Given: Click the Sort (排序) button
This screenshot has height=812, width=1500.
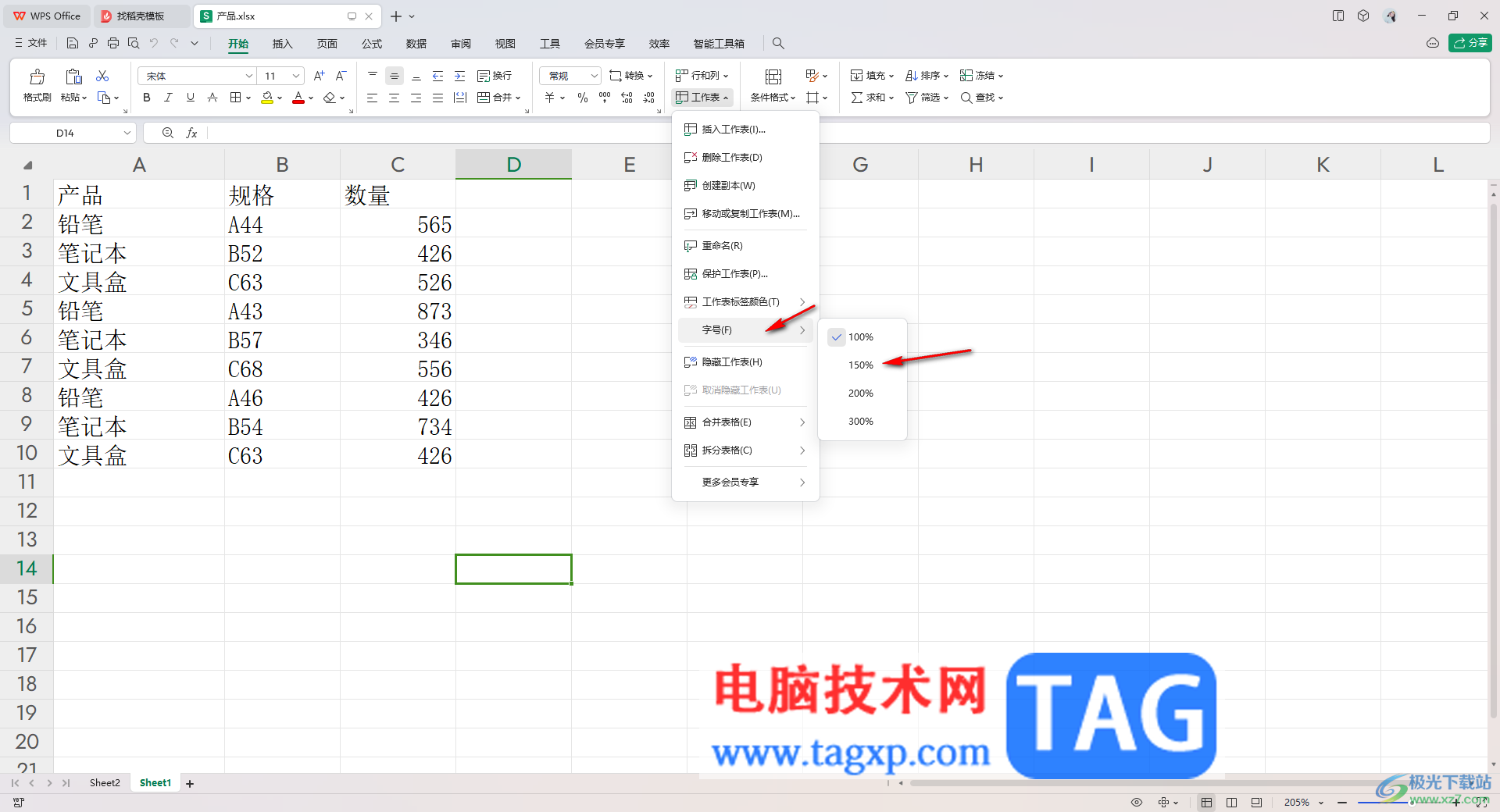Looking at the screenshot, I should 927,76.
